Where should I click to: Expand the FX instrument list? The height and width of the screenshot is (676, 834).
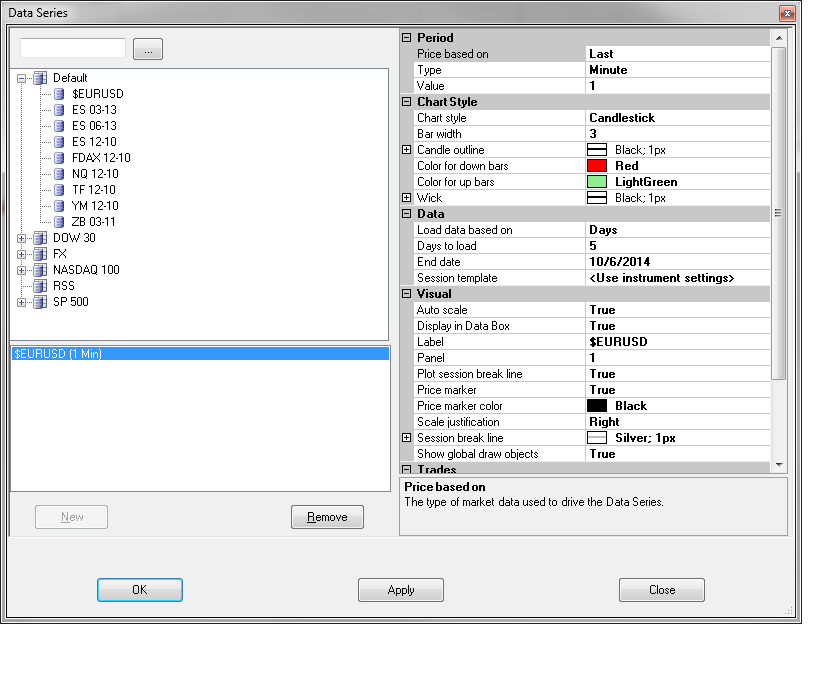(21, 254)
